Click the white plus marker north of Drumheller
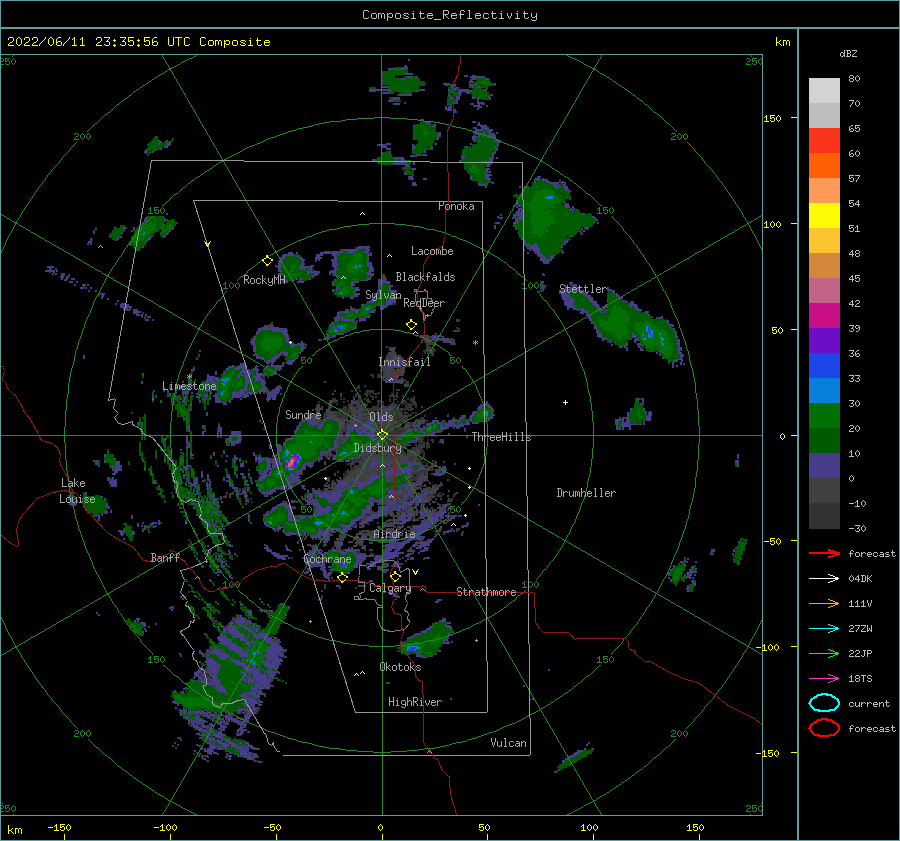 tap(565, 402)
